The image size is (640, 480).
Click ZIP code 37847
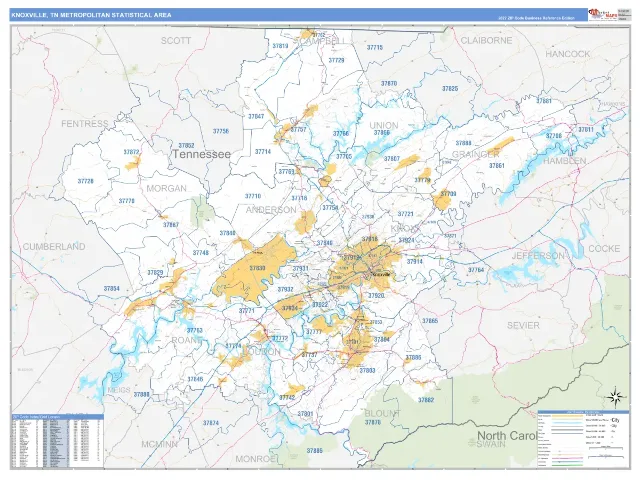click(256, 116)
